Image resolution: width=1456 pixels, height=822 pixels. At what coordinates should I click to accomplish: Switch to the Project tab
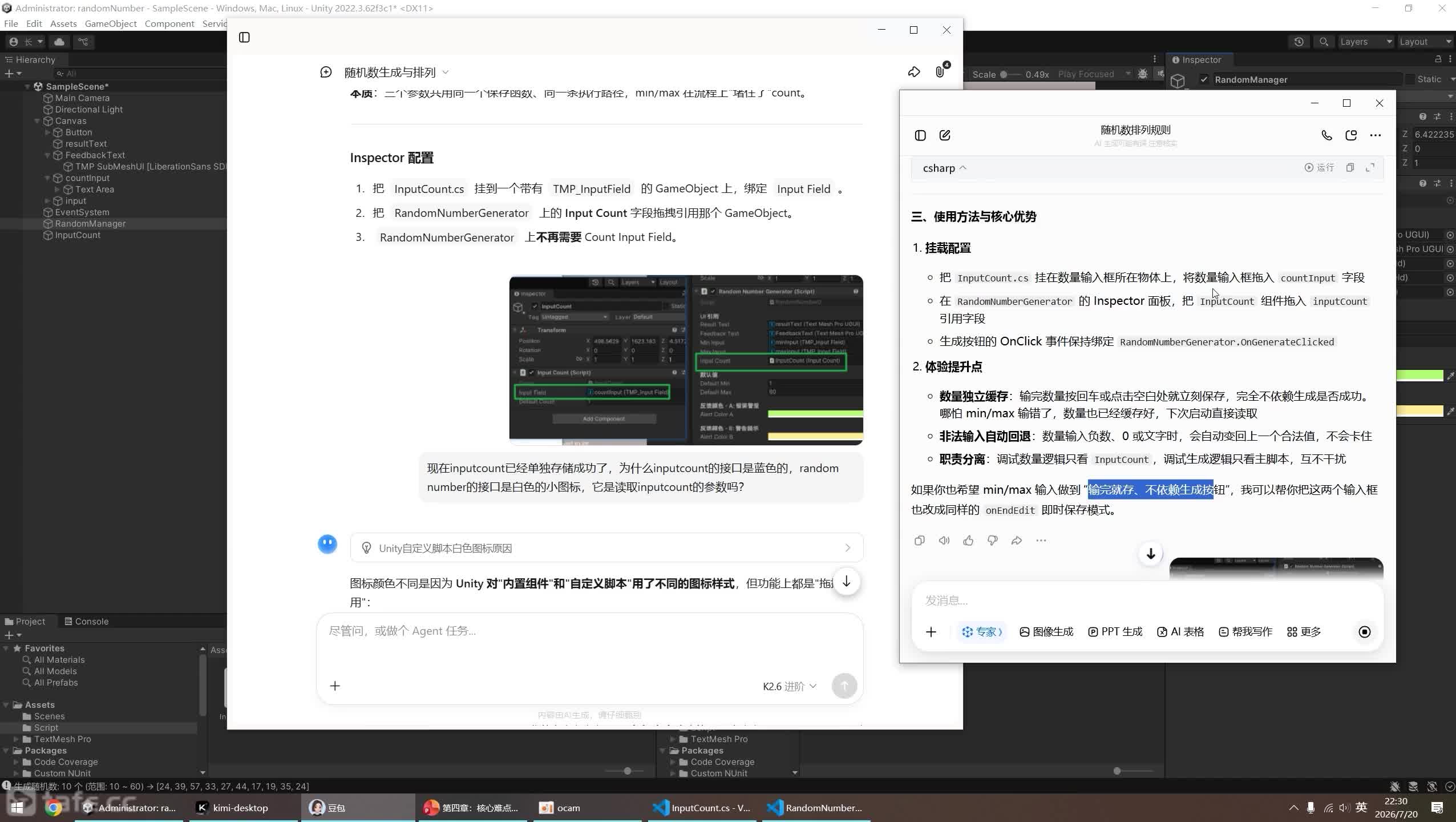coord(25,622)
